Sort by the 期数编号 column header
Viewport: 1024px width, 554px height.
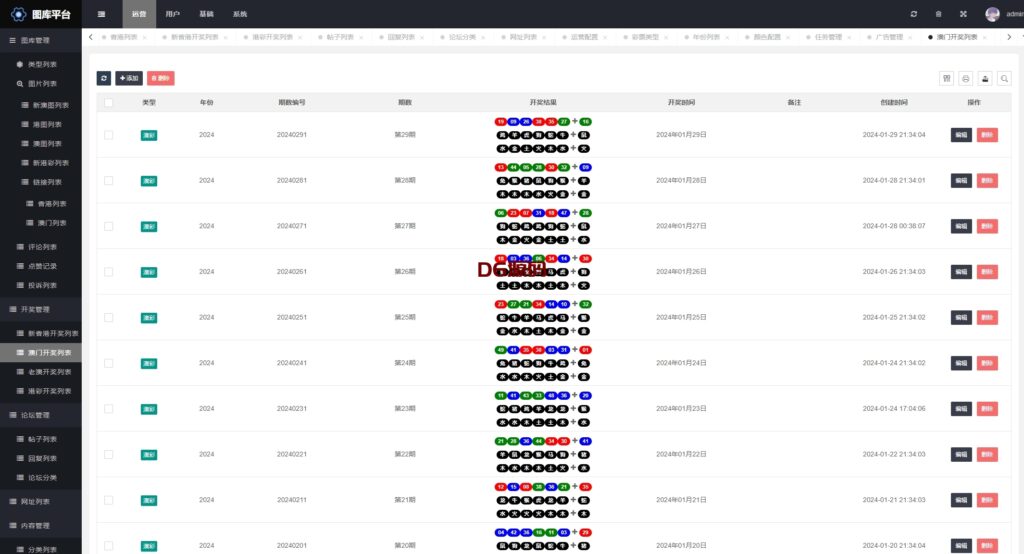click(292, 103)
